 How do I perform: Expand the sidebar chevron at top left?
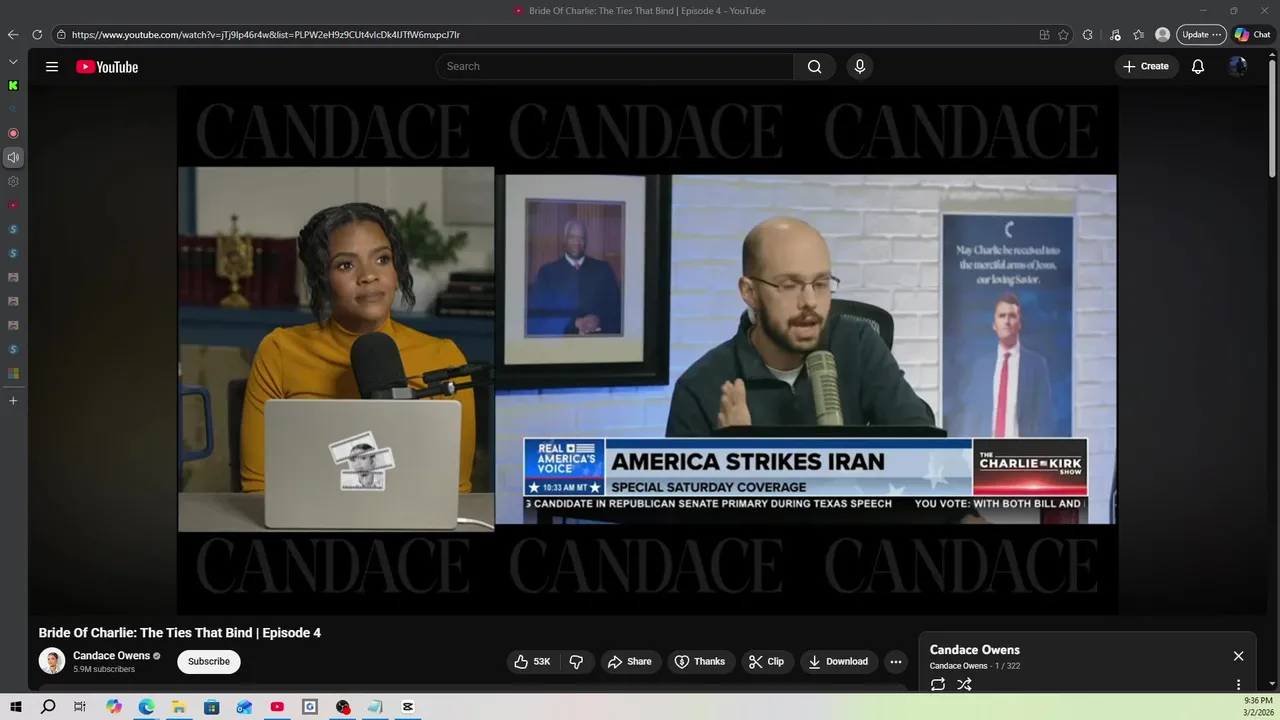[13, 61]
